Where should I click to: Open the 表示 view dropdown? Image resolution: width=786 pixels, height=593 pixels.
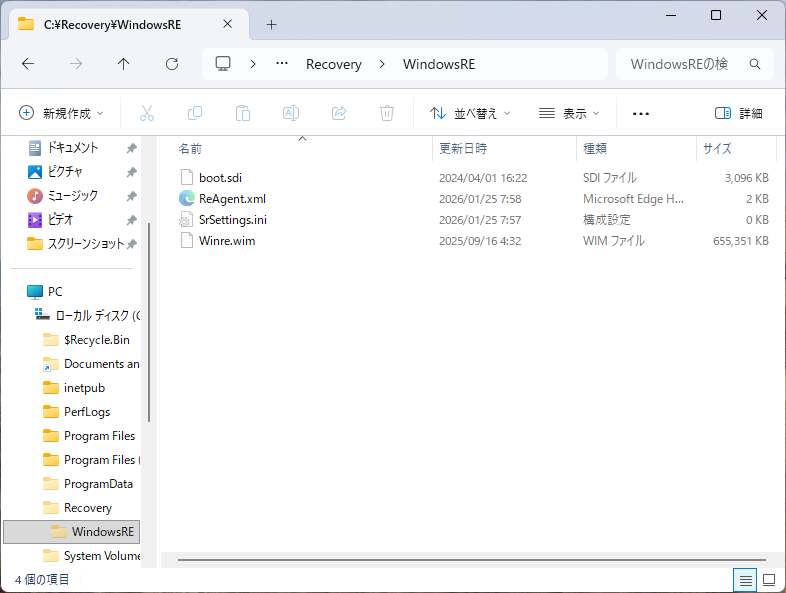click(569, 113)
